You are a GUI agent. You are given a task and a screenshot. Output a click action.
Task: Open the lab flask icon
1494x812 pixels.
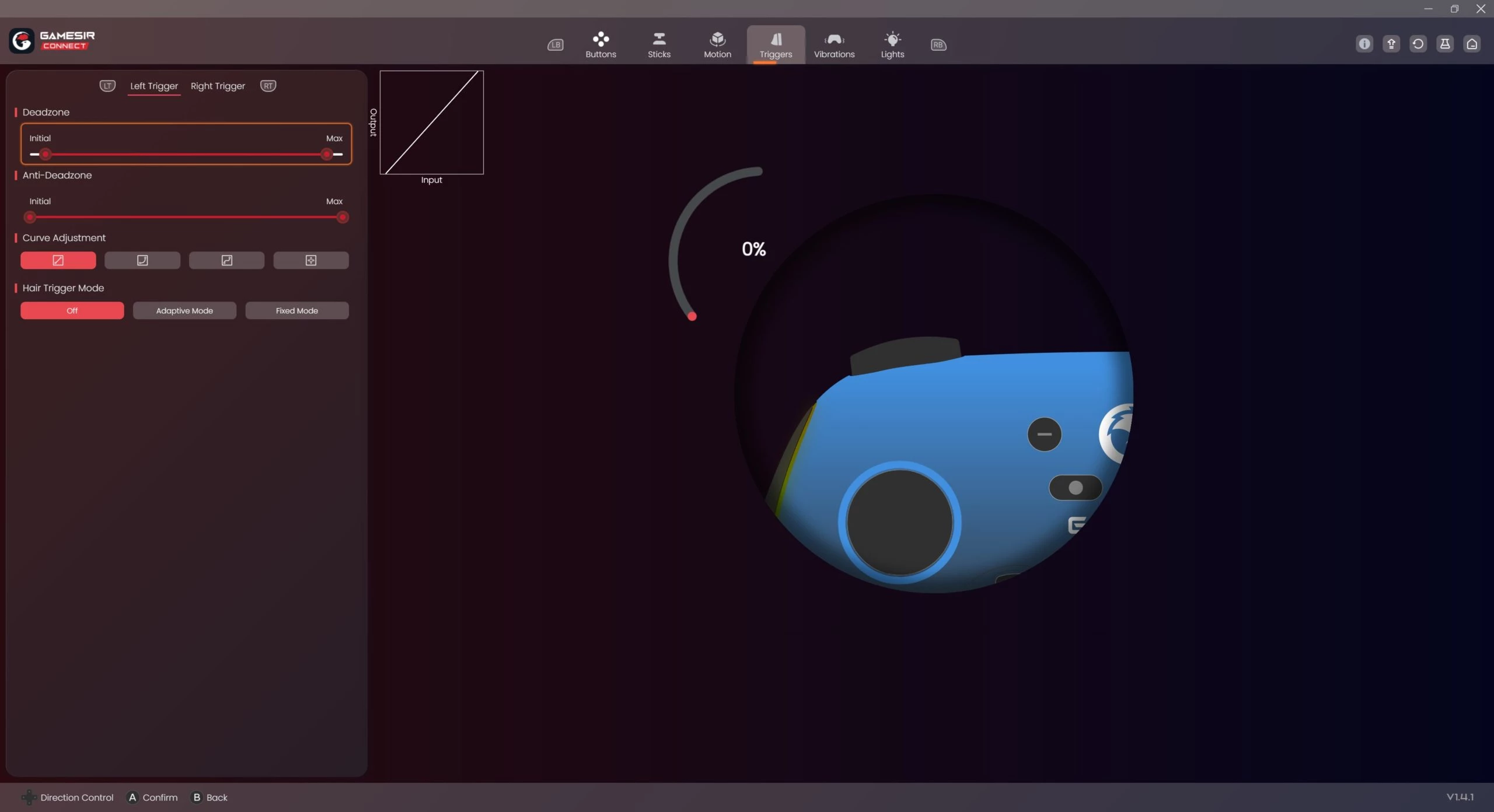coord(1444,44)
